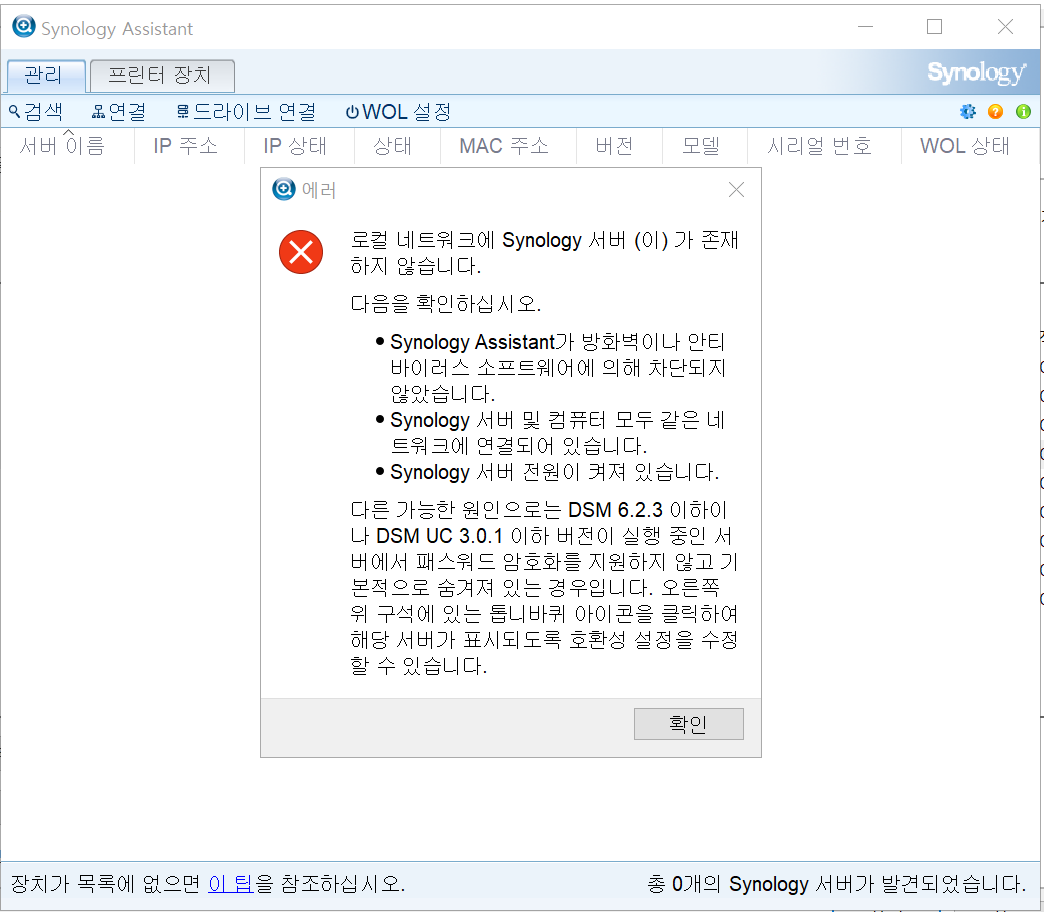
Task: Close the Synology Assistant window
Action: [1005, 27]
